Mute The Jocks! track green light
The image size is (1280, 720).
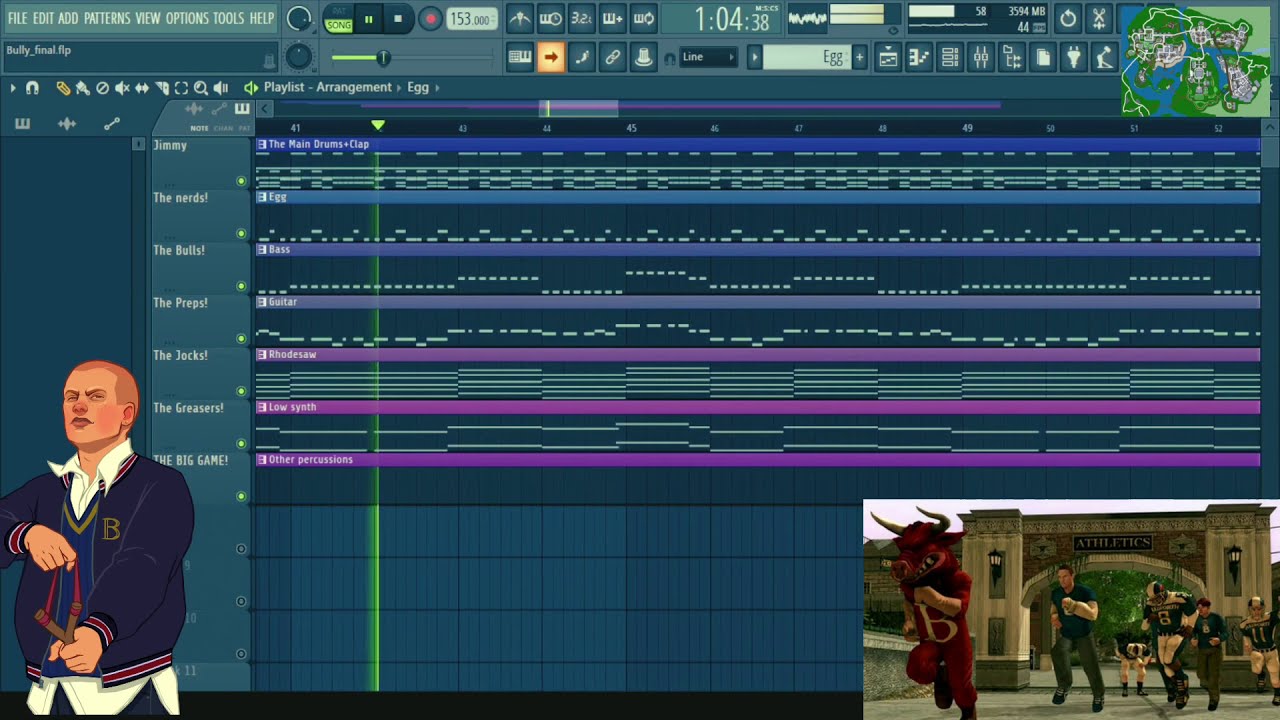pos(241,391)
